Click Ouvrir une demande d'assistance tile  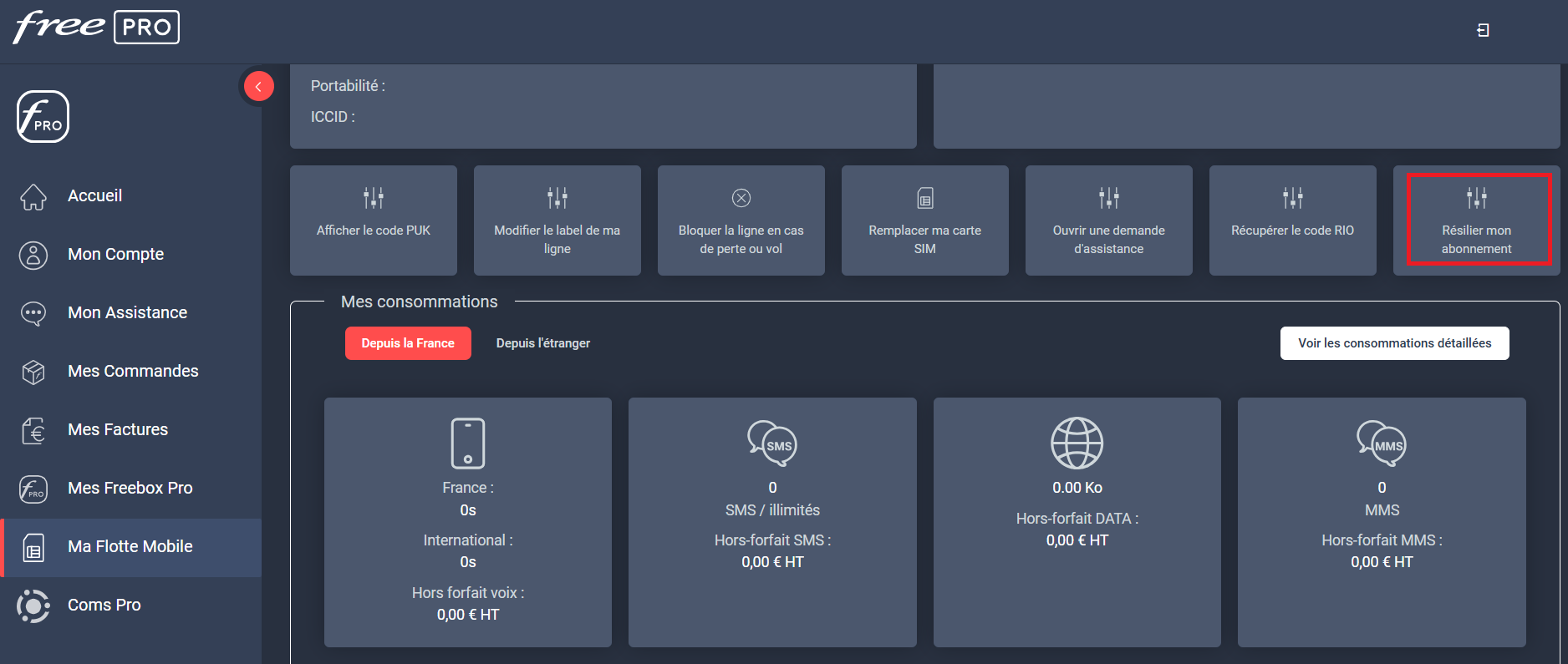pos(1109,220)
